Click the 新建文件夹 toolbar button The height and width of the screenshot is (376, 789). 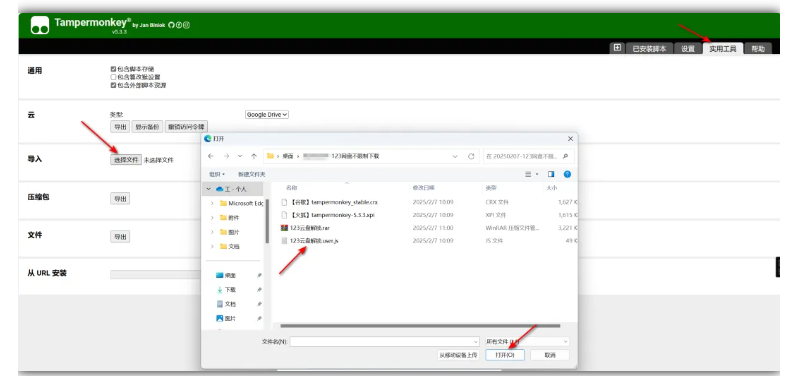252,174
